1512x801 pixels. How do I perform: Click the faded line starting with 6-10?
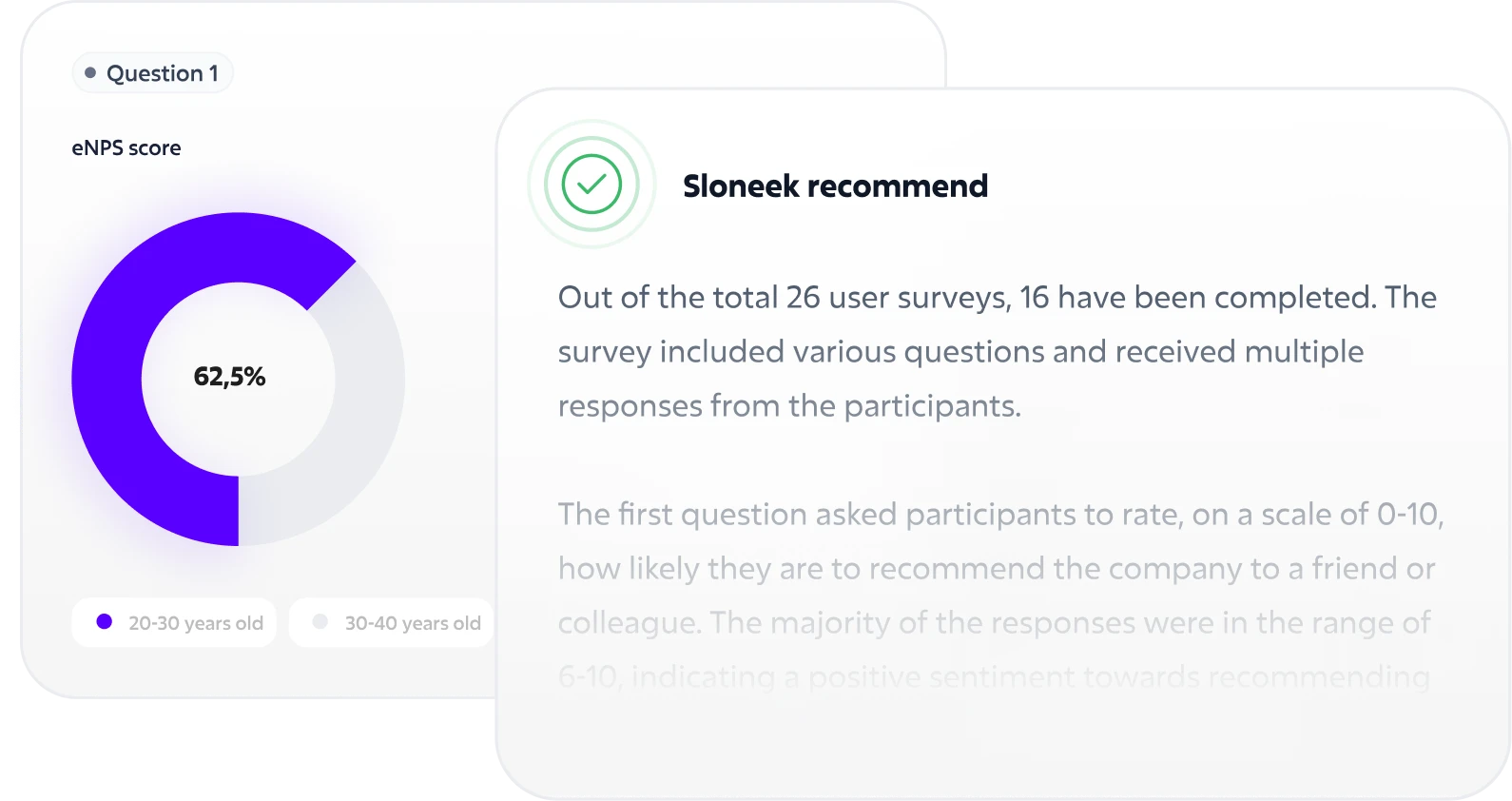[x=994, y=677]
